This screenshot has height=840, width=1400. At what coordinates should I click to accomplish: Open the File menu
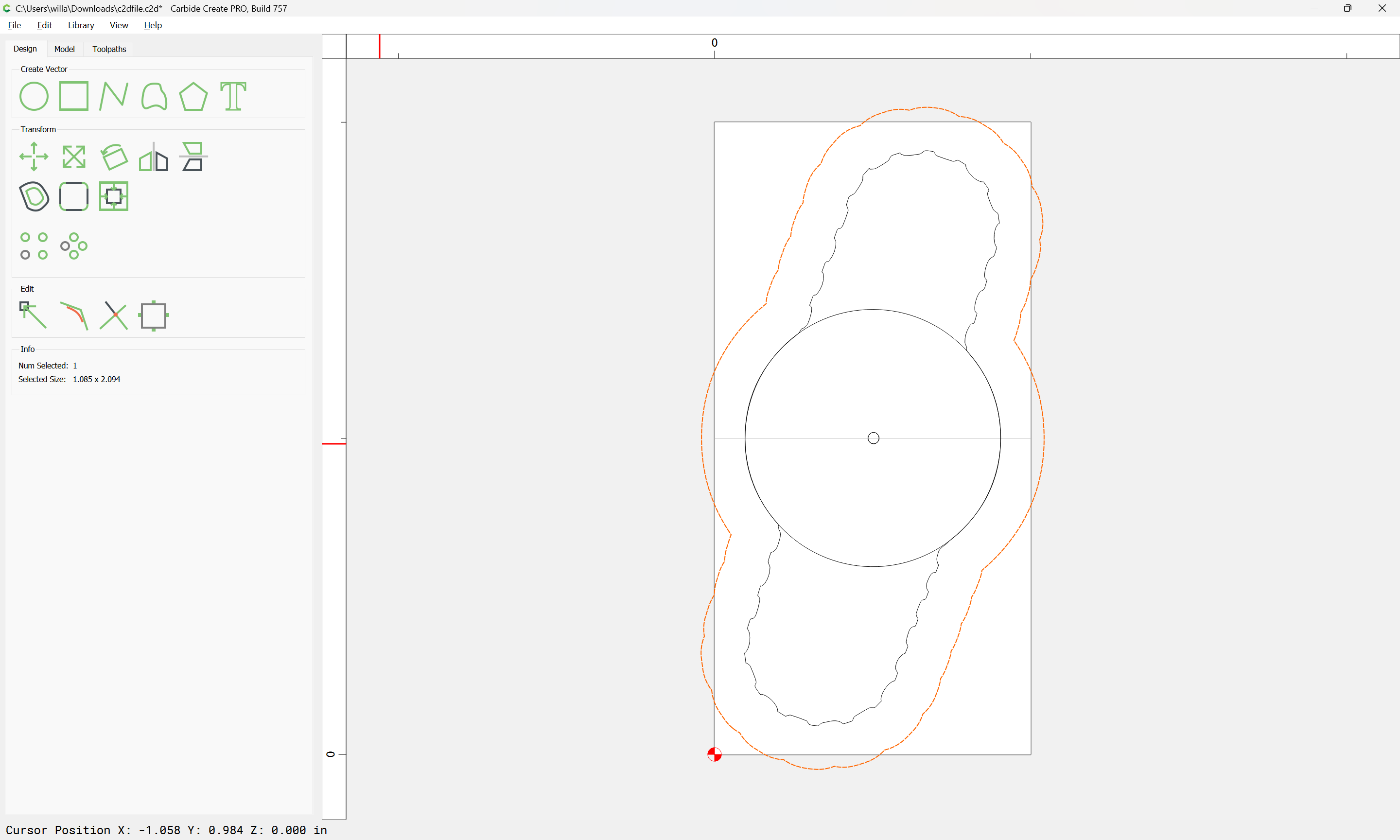(x=14, y=25)
